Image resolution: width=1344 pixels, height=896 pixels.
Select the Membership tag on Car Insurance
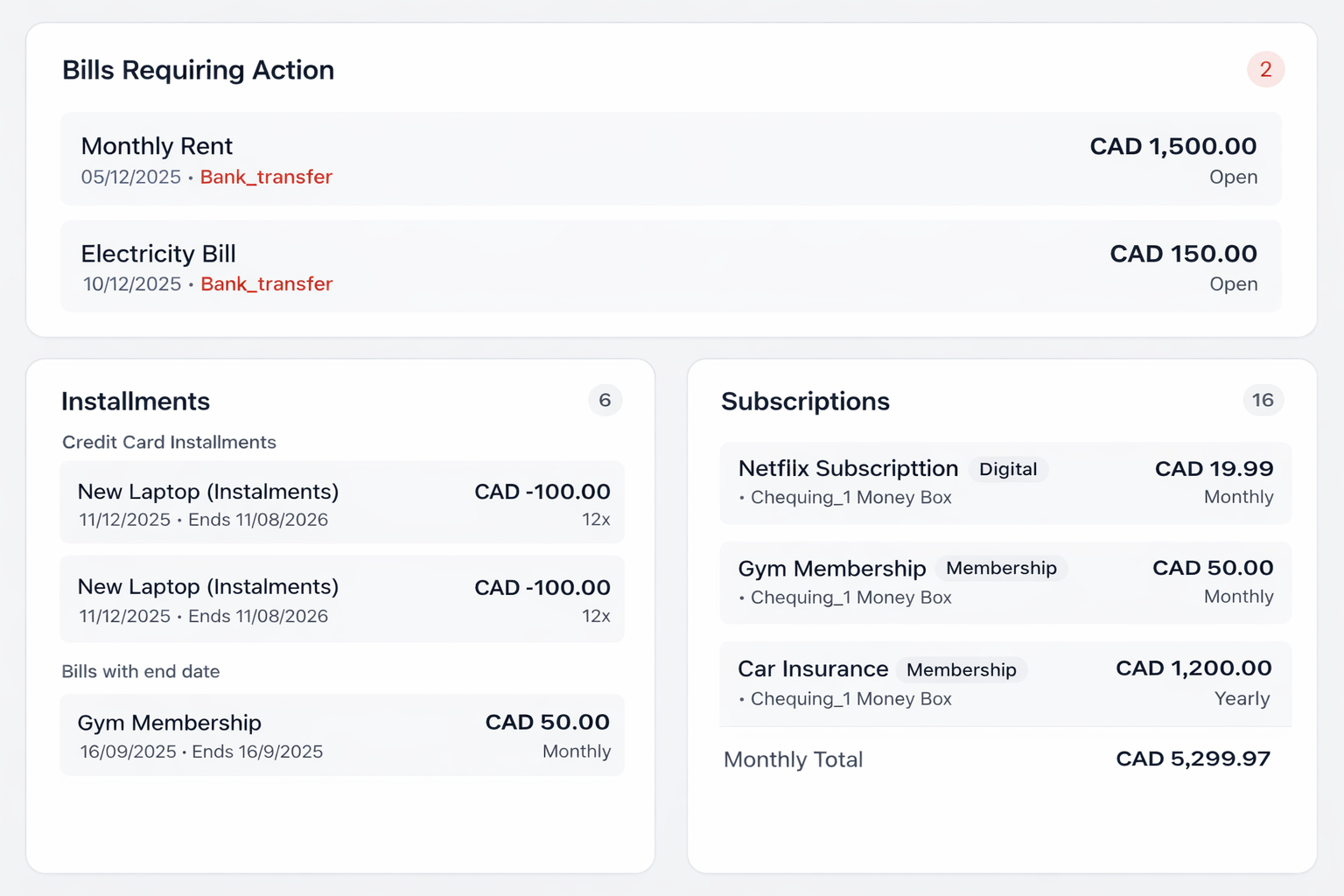tap(962, 669)
